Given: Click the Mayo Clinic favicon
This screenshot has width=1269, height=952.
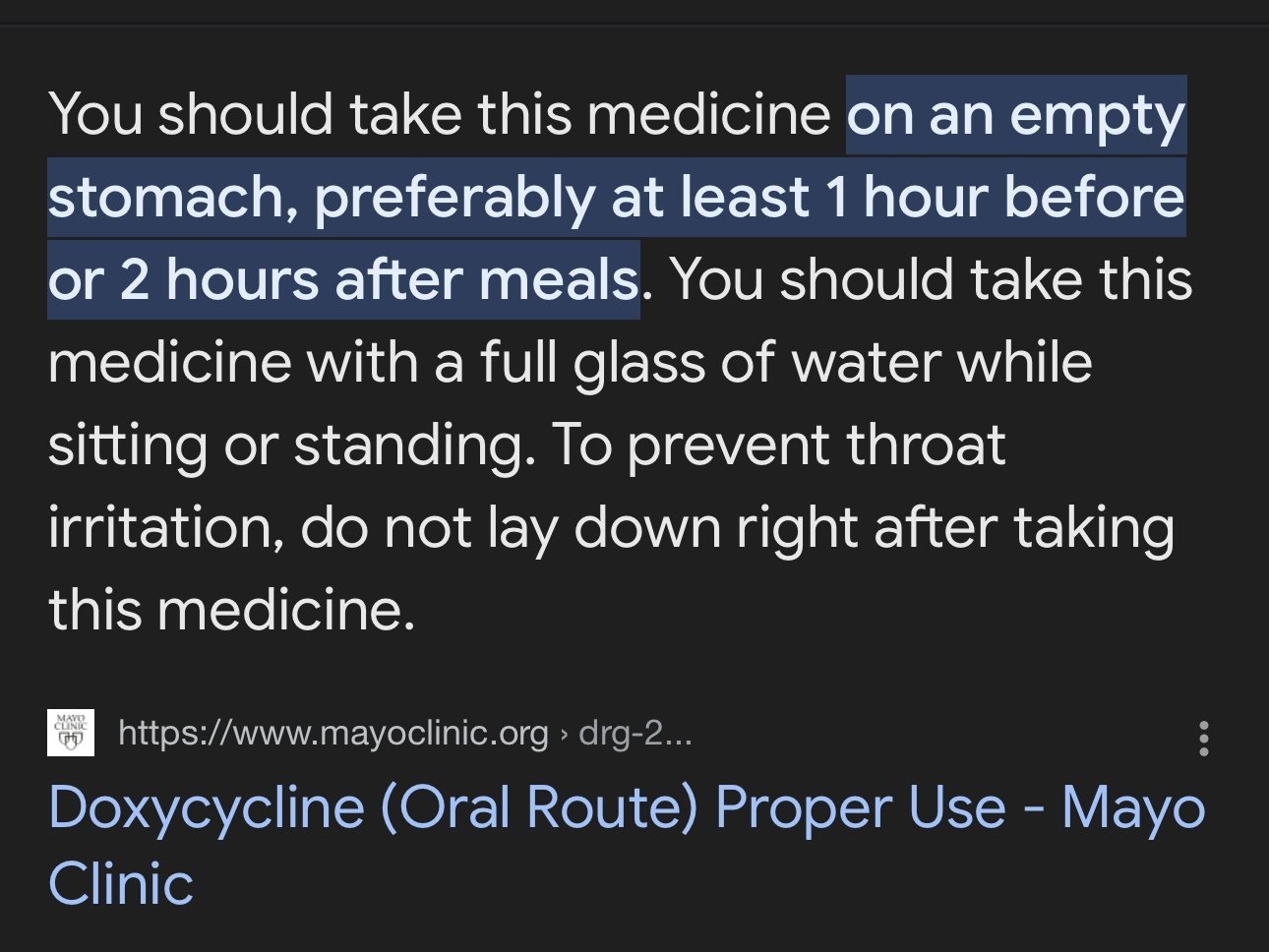Looking at the screenshot, I should [x=71, y=734].
